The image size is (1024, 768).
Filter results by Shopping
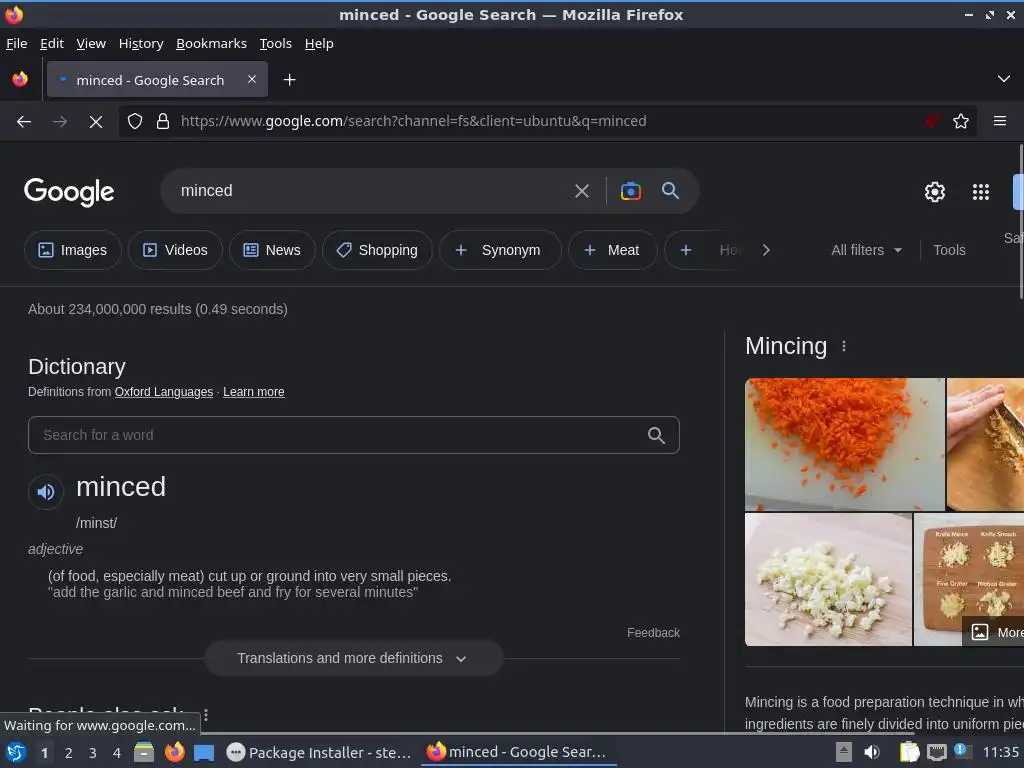[x=377, y=250]
